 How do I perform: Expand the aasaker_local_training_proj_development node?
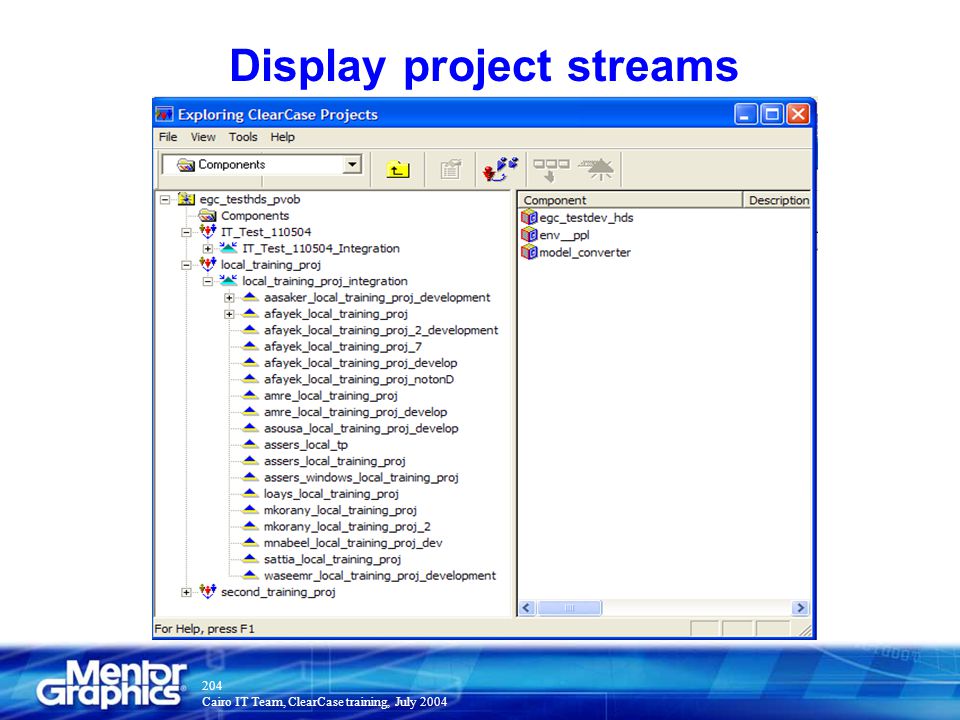[229, 298]
